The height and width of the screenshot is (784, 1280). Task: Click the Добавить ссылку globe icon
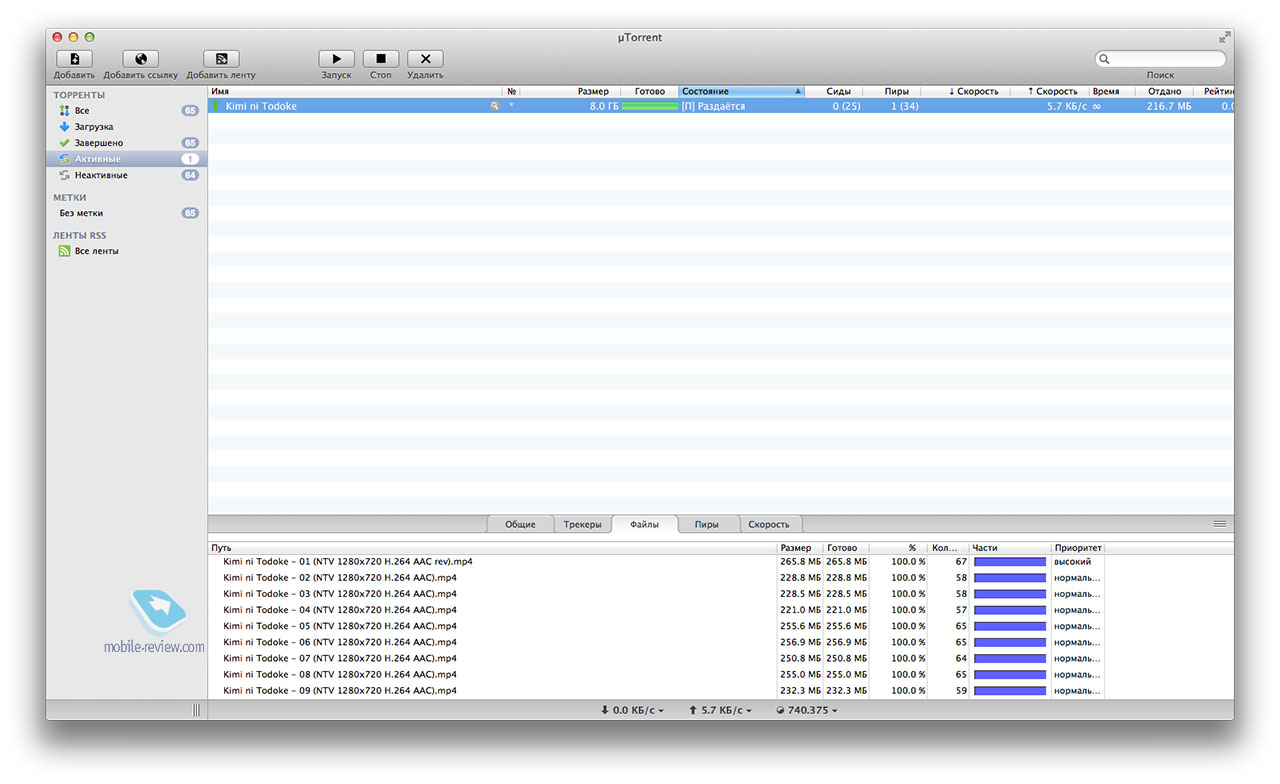pos(140,59)
